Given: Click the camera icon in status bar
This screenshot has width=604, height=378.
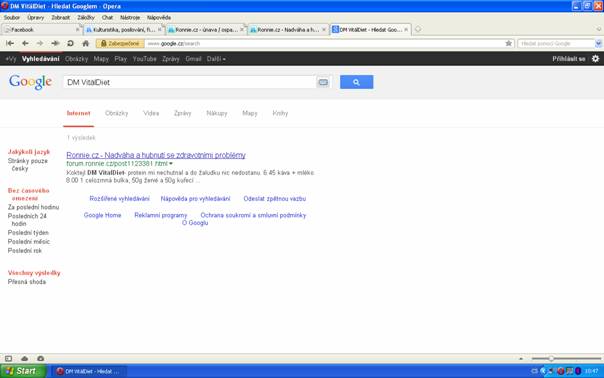Looking at the screenshot, I should pos(40,358).
